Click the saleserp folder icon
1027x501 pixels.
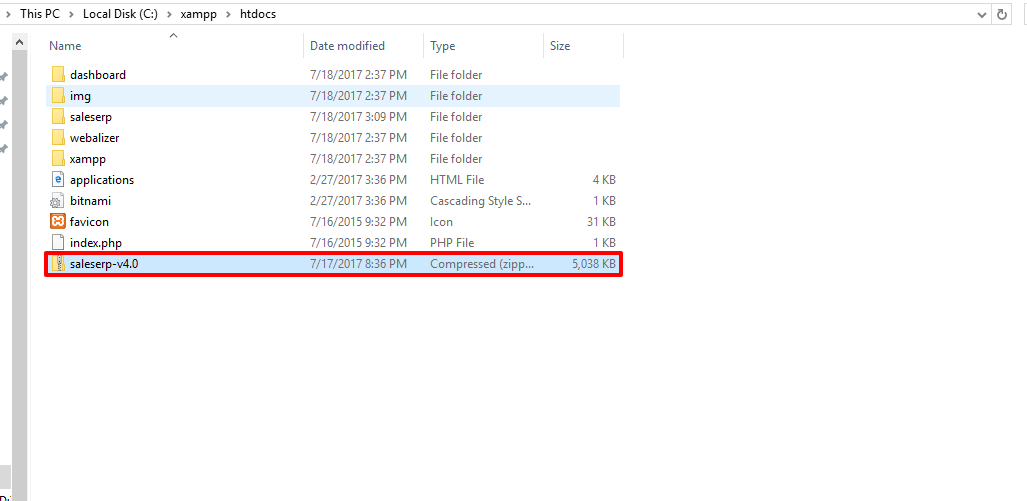[x=58, y=117]
